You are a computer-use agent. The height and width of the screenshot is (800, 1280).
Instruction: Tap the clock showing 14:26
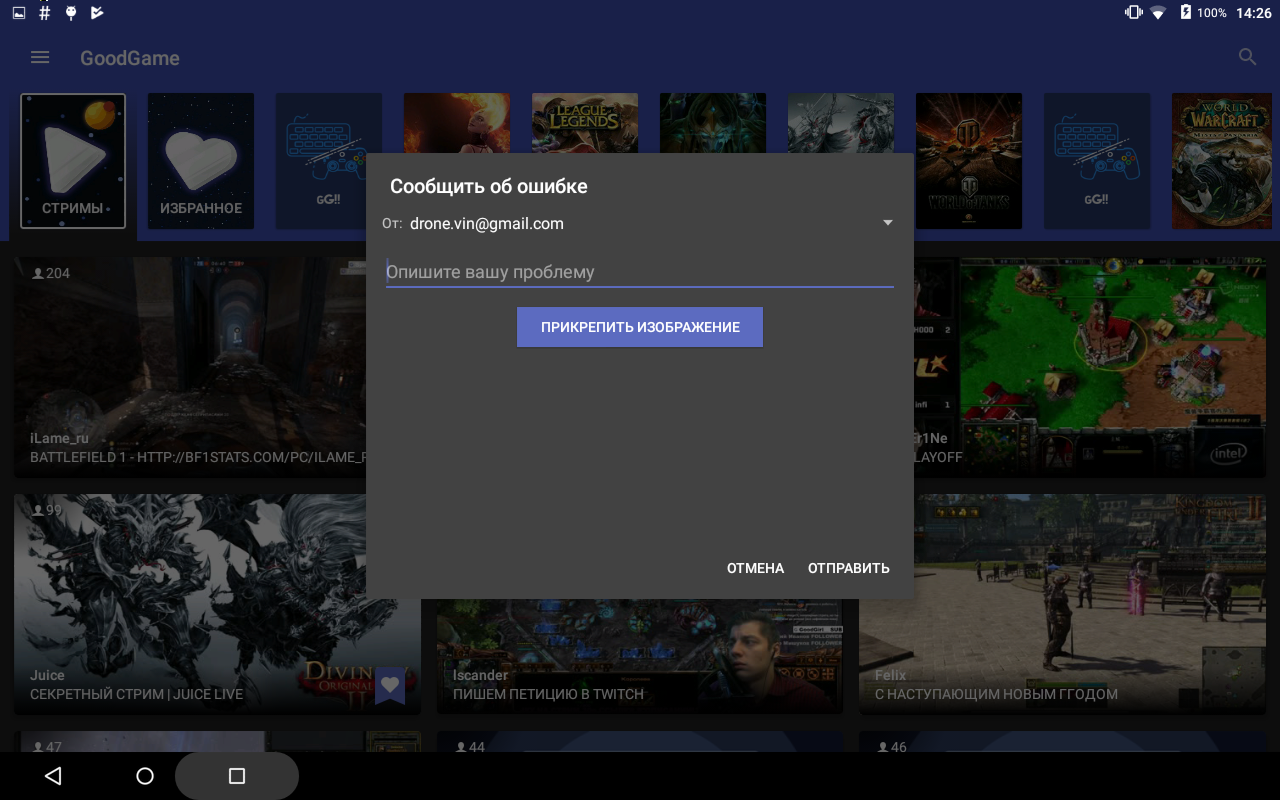click(1253, 13)
